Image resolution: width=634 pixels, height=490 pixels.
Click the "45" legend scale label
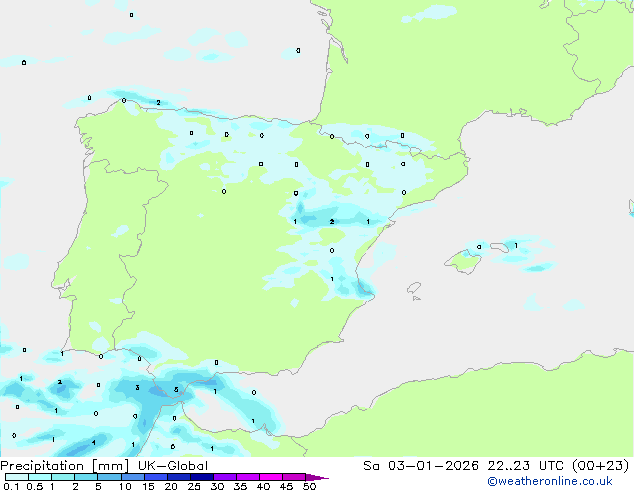tap(286, 486)
